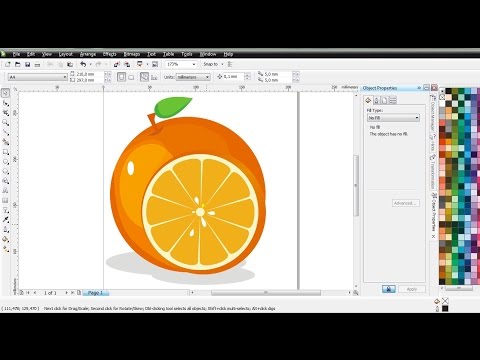The image size is (480, 360).
Task: Select the Eyedropper tool
Action: click(5, 220)
